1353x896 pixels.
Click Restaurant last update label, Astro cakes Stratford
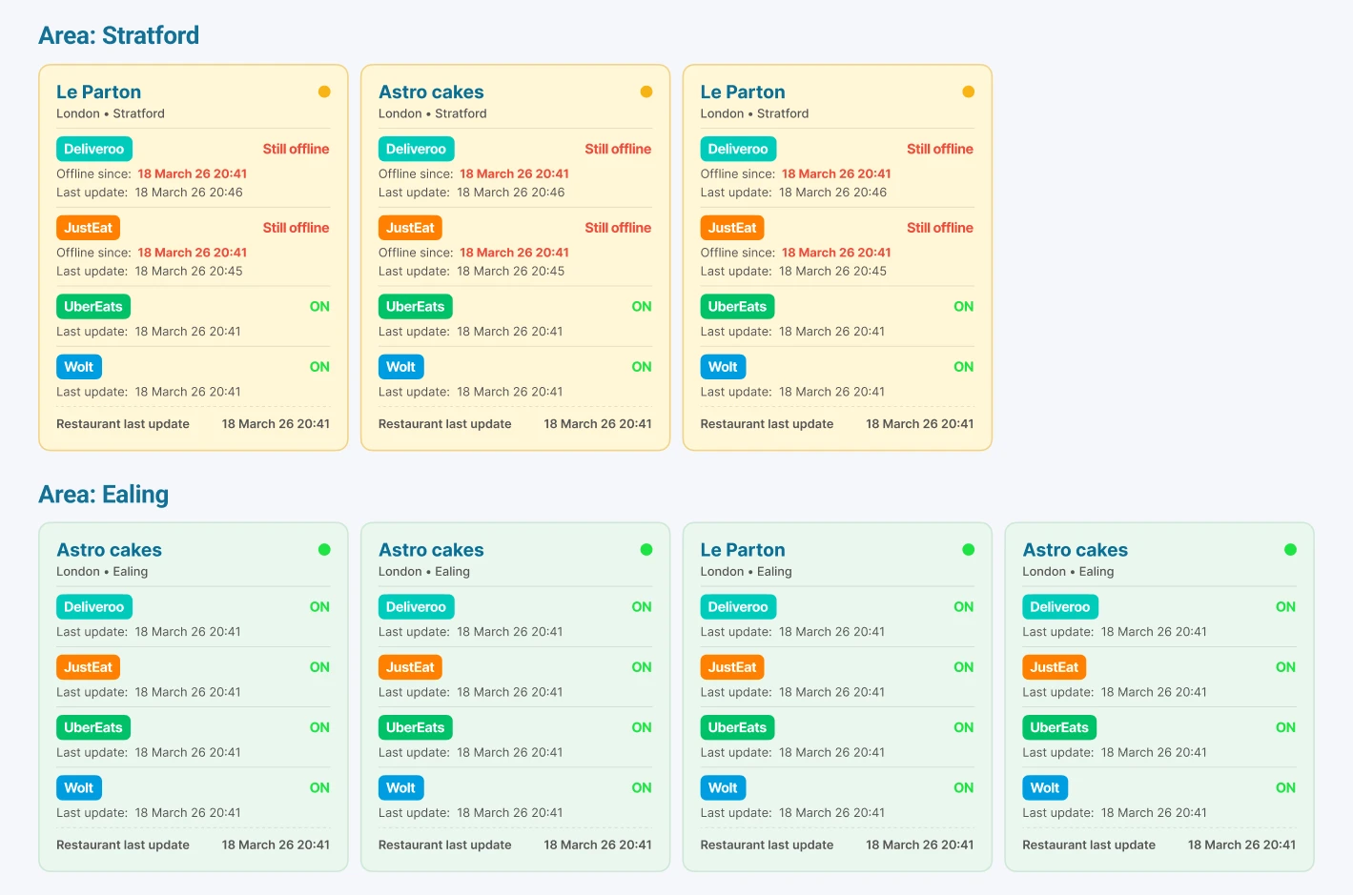click(x=445, y=424)
